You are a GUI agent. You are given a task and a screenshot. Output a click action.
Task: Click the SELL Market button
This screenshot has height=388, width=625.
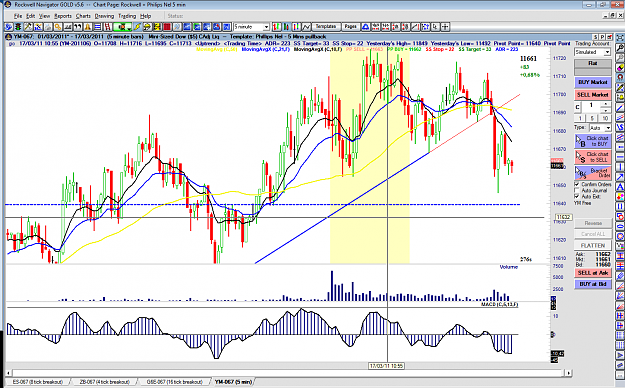click(x=593, y=95)
